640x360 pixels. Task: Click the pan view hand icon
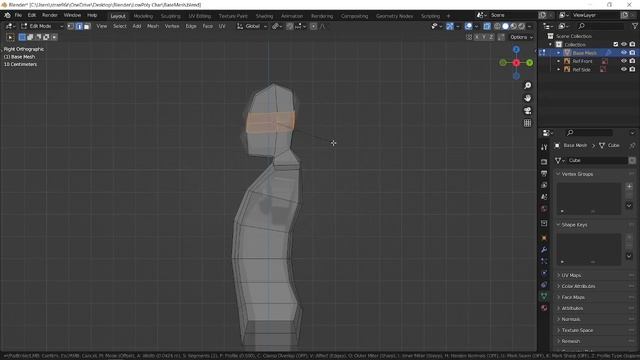coord(528,98)
